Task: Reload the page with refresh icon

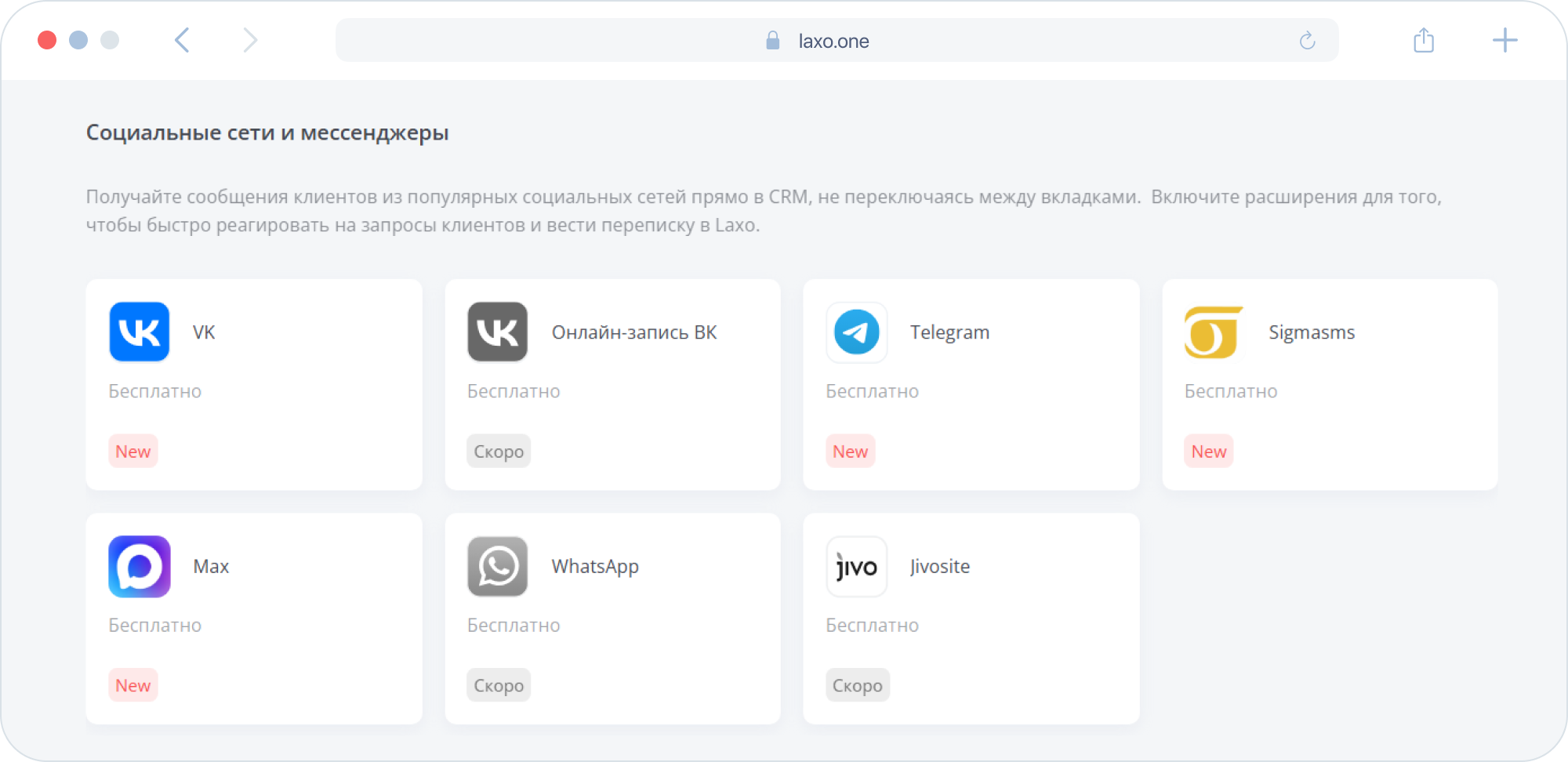Action: click(1307, 41)
